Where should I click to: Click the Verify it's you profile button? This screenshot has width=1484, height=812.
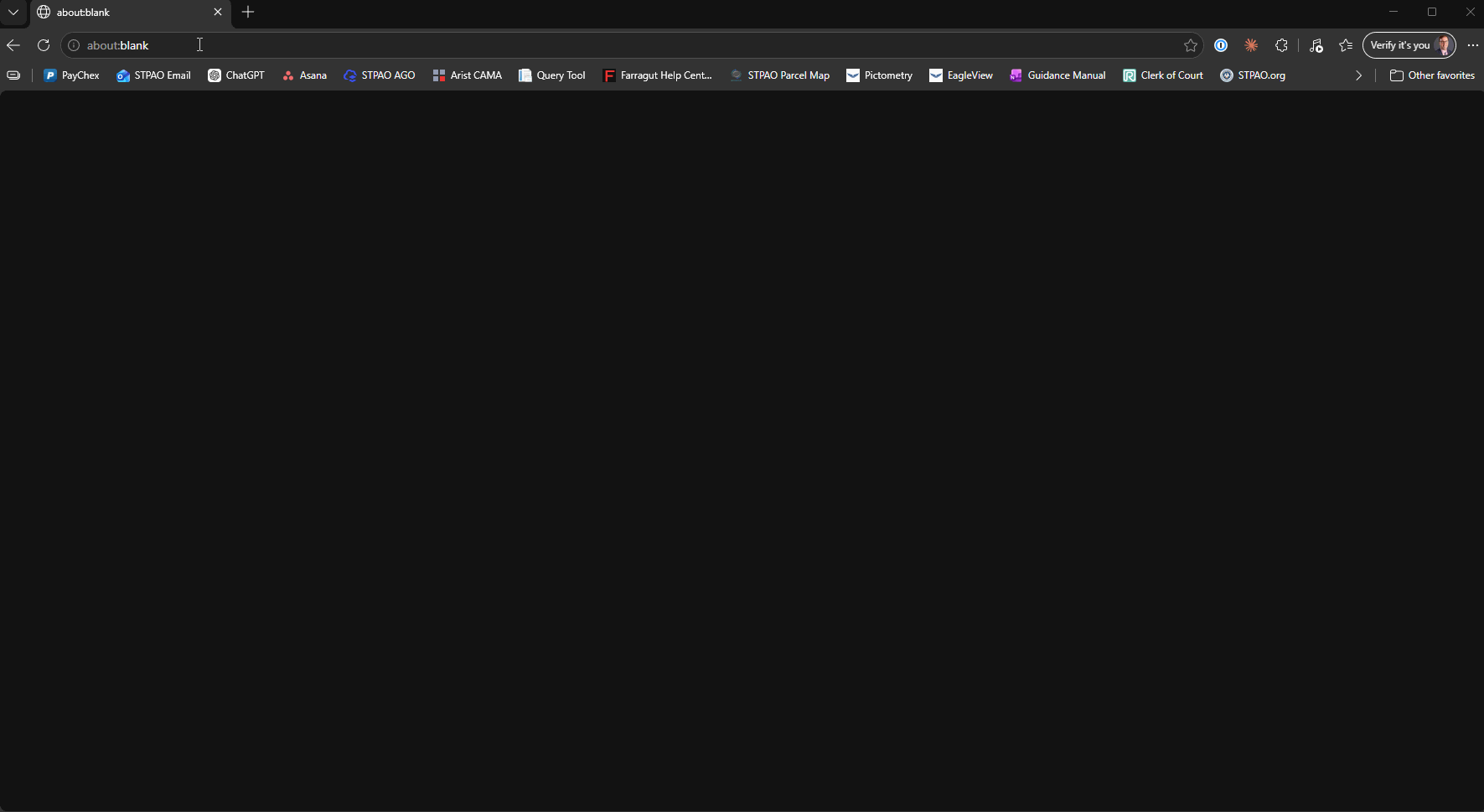point(1409,45)
